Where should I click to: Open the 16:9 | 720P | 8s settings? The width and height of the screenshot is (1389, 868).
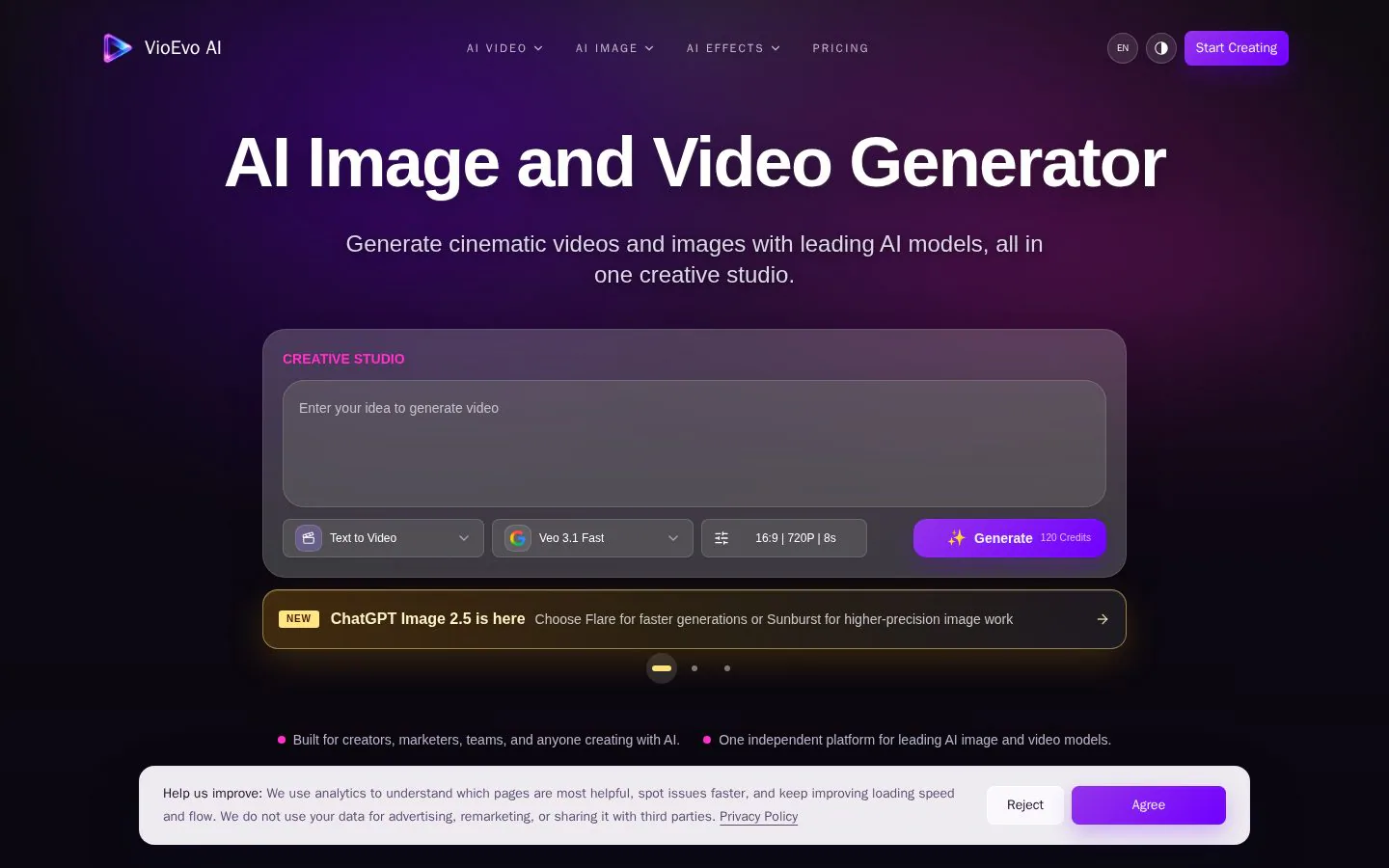tap(784, 538)
